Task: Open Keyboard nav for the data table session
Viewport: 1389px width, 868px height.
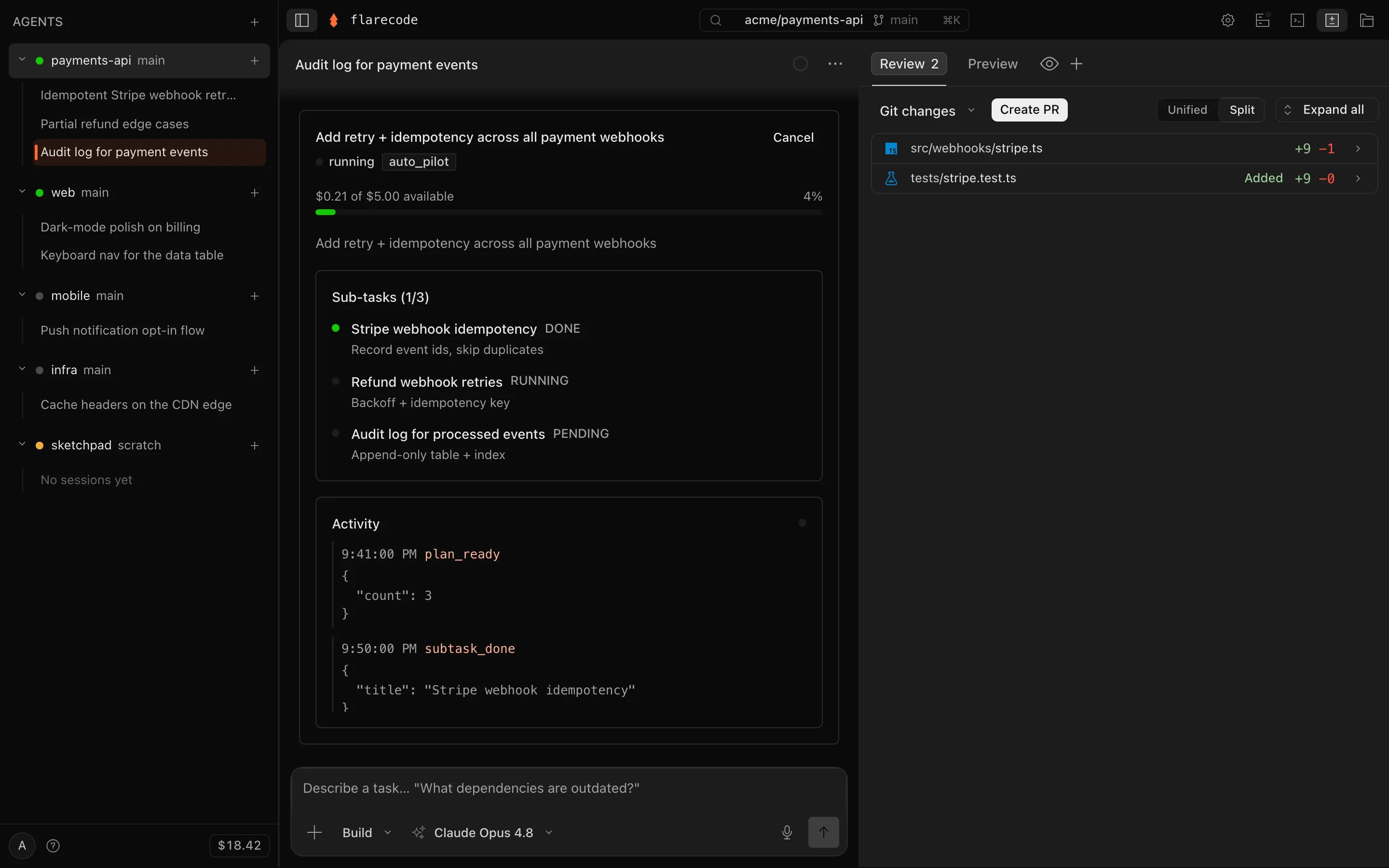Action: point(149,256)
